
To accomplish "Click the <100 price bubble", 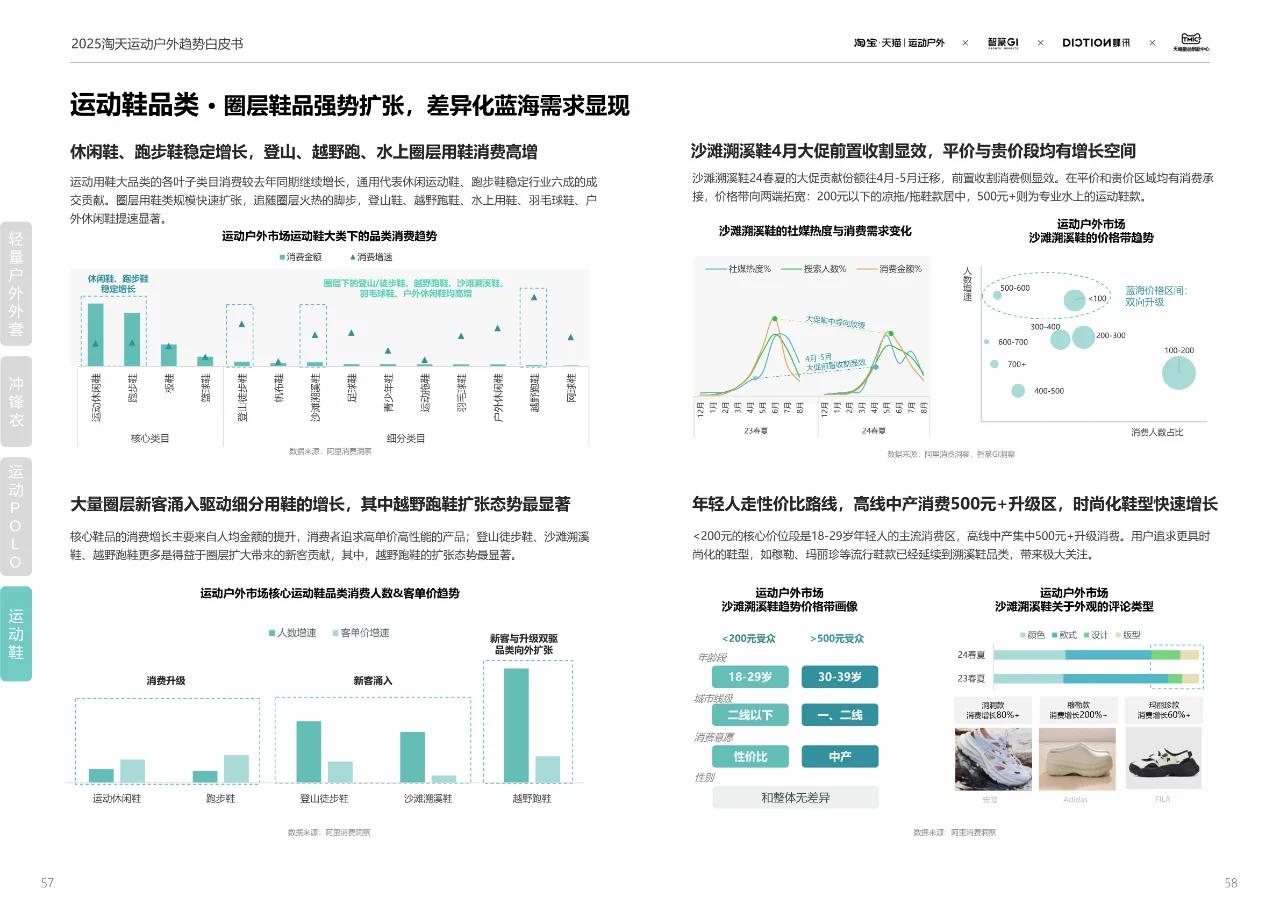I will [1074, 299].
